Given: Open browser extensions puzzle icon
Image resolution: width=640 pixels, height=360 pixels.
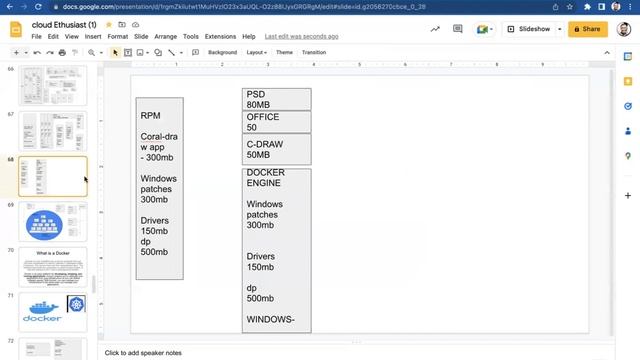Looking at the screenshot, I should point(587,7).
